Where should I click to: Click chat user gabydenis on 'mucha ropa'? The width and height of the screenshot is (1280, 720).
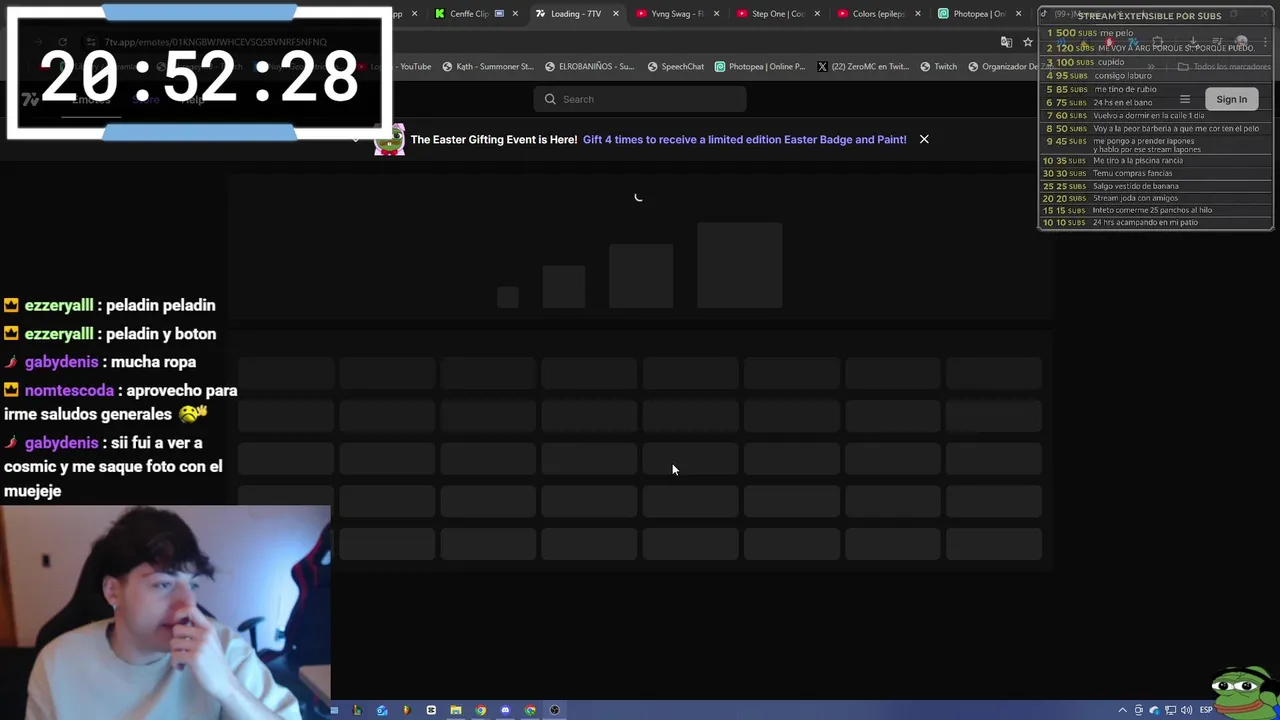[61, 362]
